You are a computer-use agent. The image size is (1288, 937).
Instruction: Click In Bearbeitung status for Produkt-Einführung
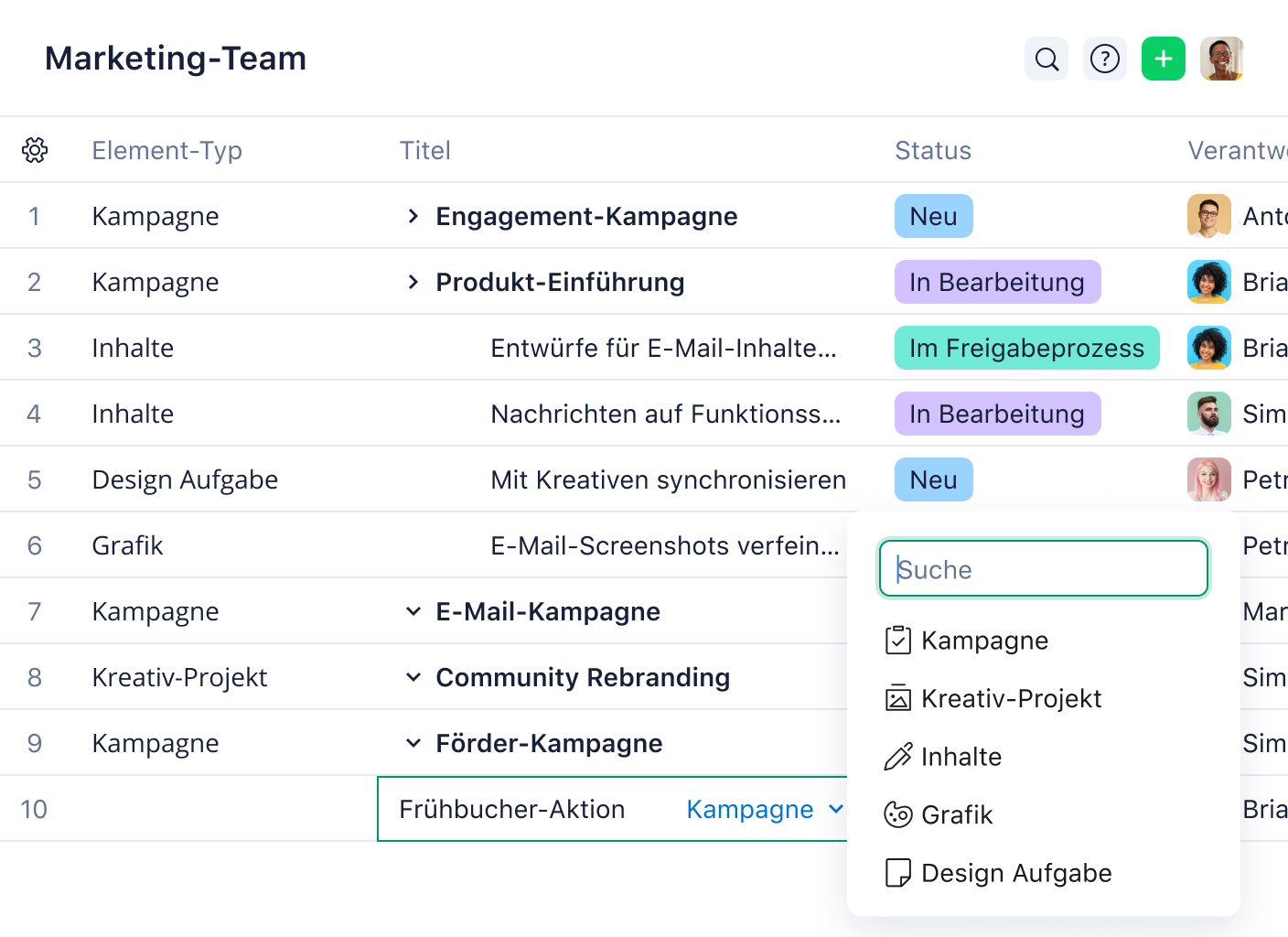click(x=997, y=282)
